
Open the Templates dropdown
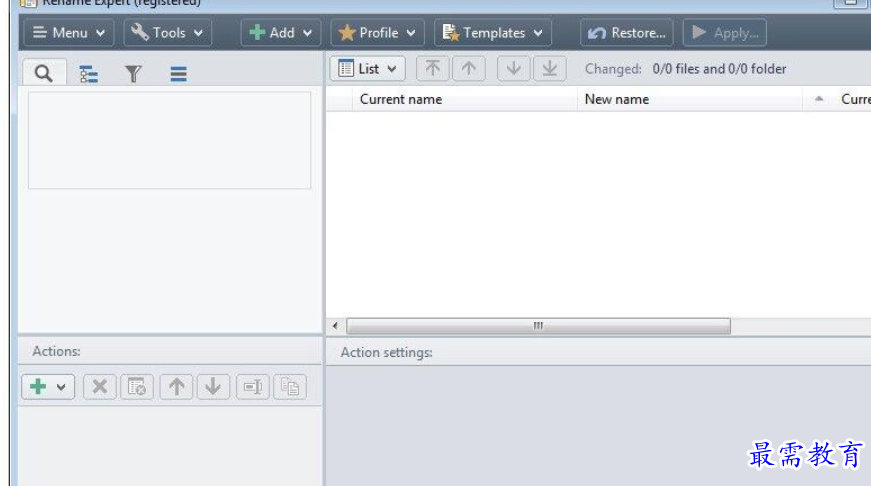coord(493,33)
